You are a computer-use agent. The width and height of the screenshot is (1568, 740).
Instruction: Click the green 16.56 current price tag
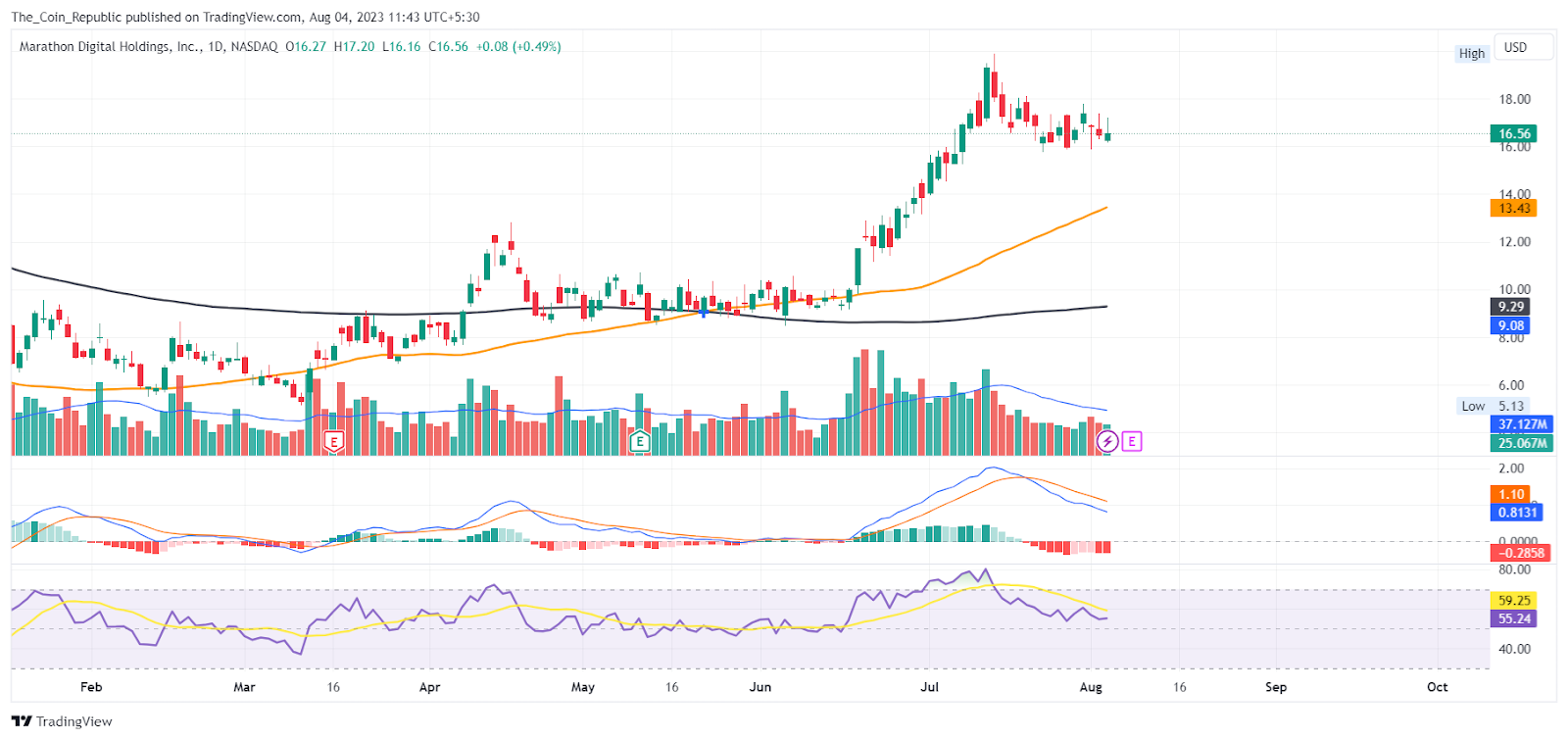point(1513,133)
